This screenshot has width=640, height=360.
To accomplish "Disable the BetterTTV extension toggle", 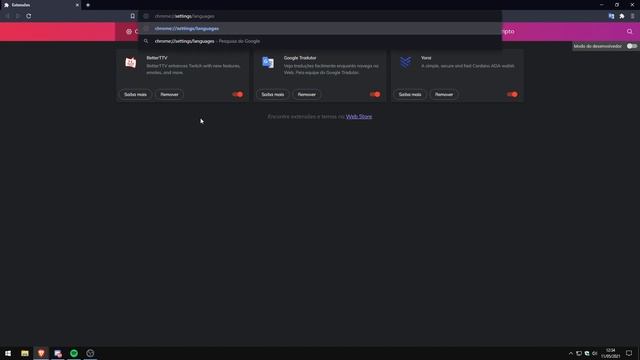I will click(238, 94).
